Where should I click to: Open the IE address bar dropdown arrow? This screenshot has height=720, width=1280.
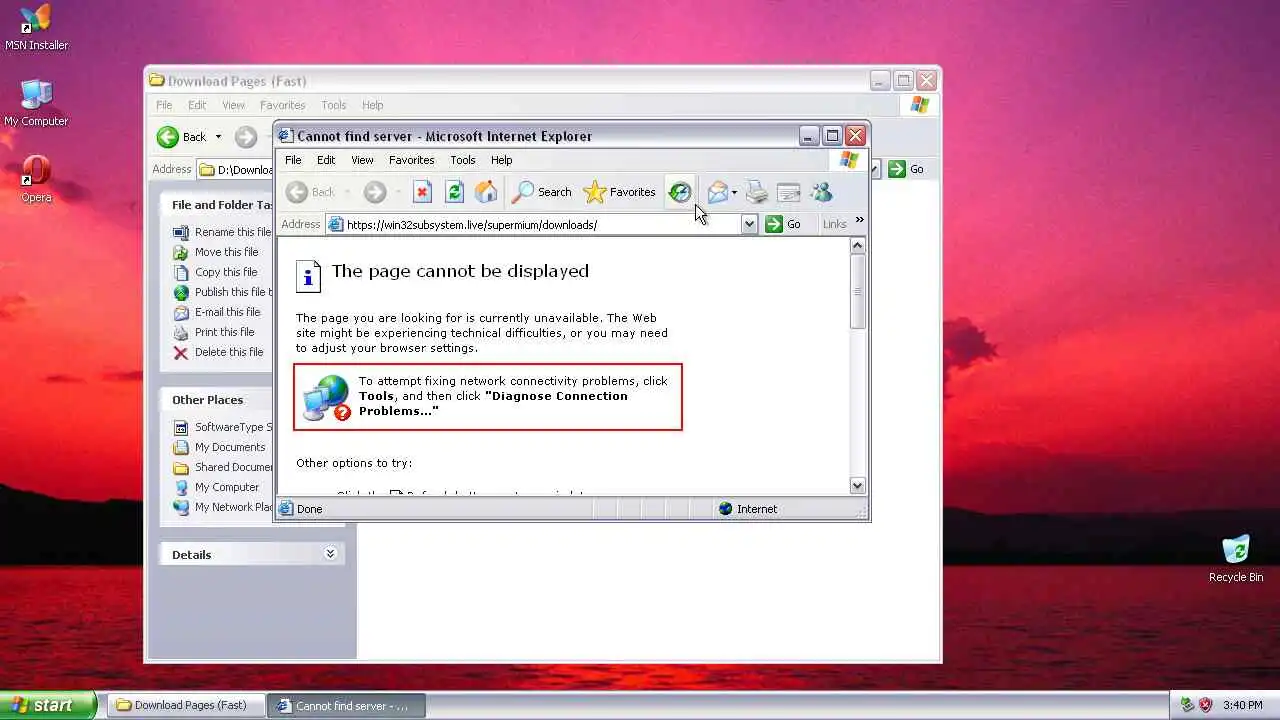[x=749, y=225]
